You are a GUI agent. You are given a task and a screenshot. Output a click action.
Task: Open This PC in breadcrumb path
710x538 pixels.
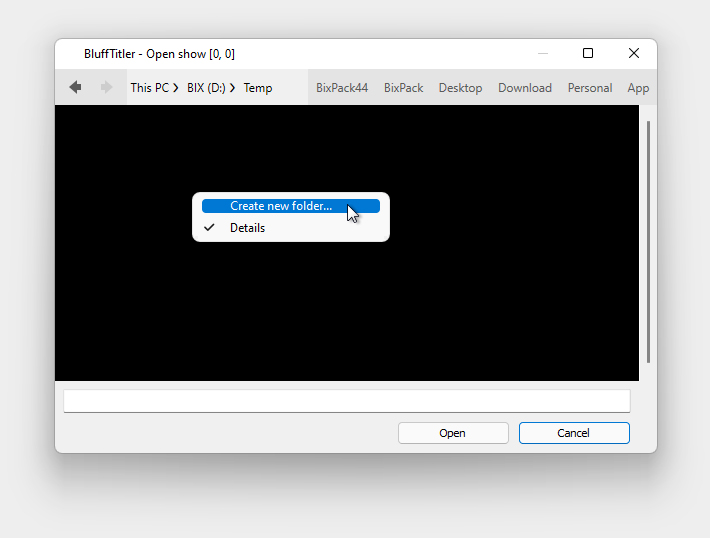tap(149, 88)
